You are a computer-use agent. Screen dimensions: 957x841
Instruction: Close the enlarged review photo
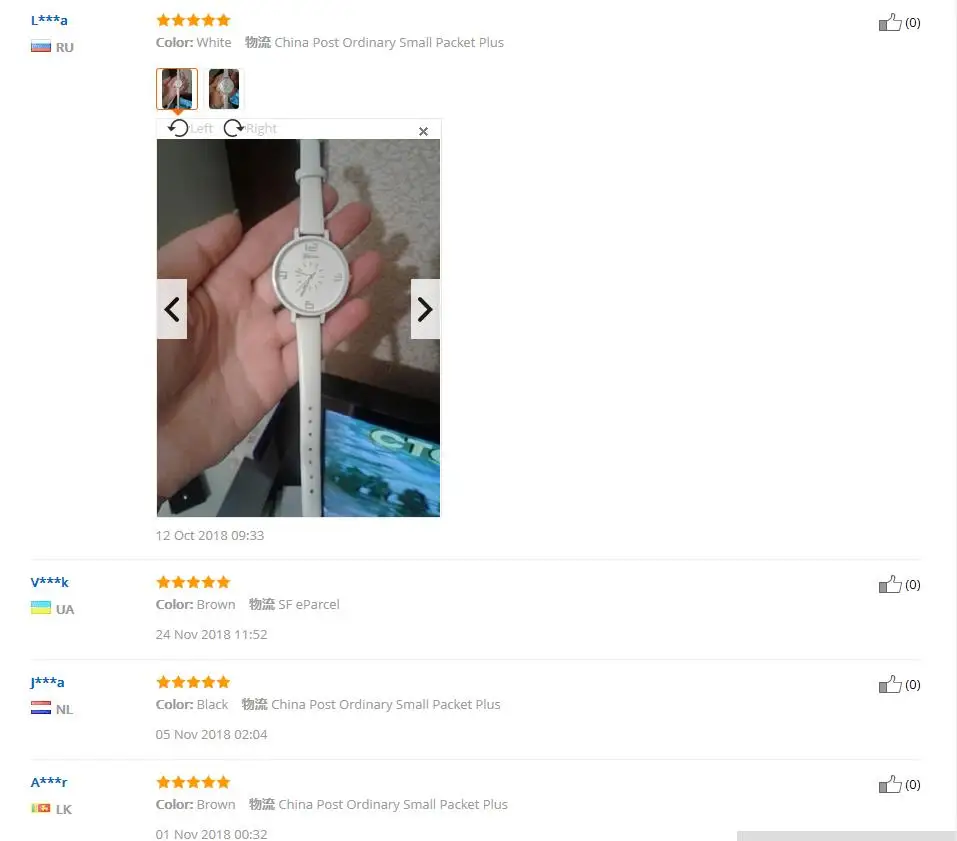tap(423, 131)
